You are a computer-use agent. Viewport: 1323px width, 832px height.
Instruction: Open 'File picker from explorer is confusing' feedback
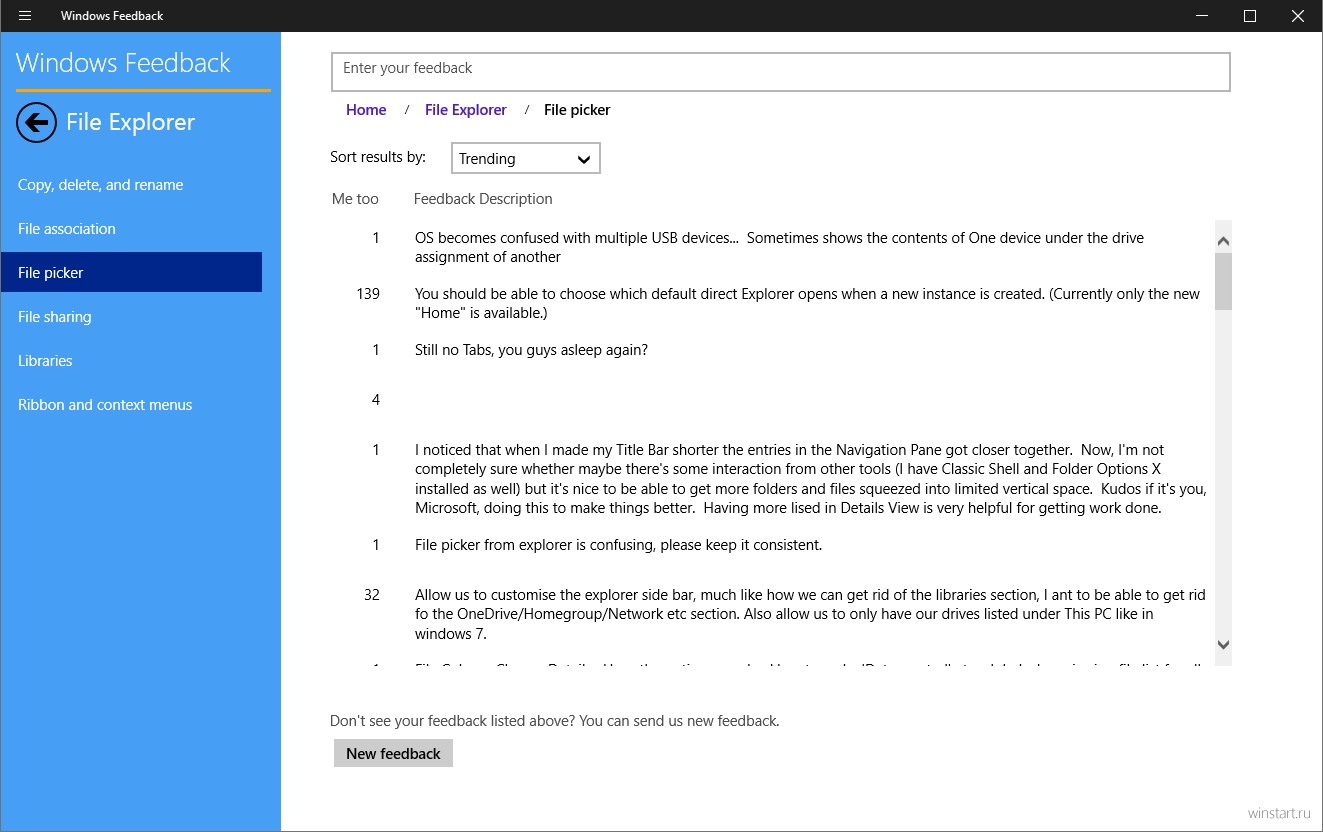click(x=618, y=545)
